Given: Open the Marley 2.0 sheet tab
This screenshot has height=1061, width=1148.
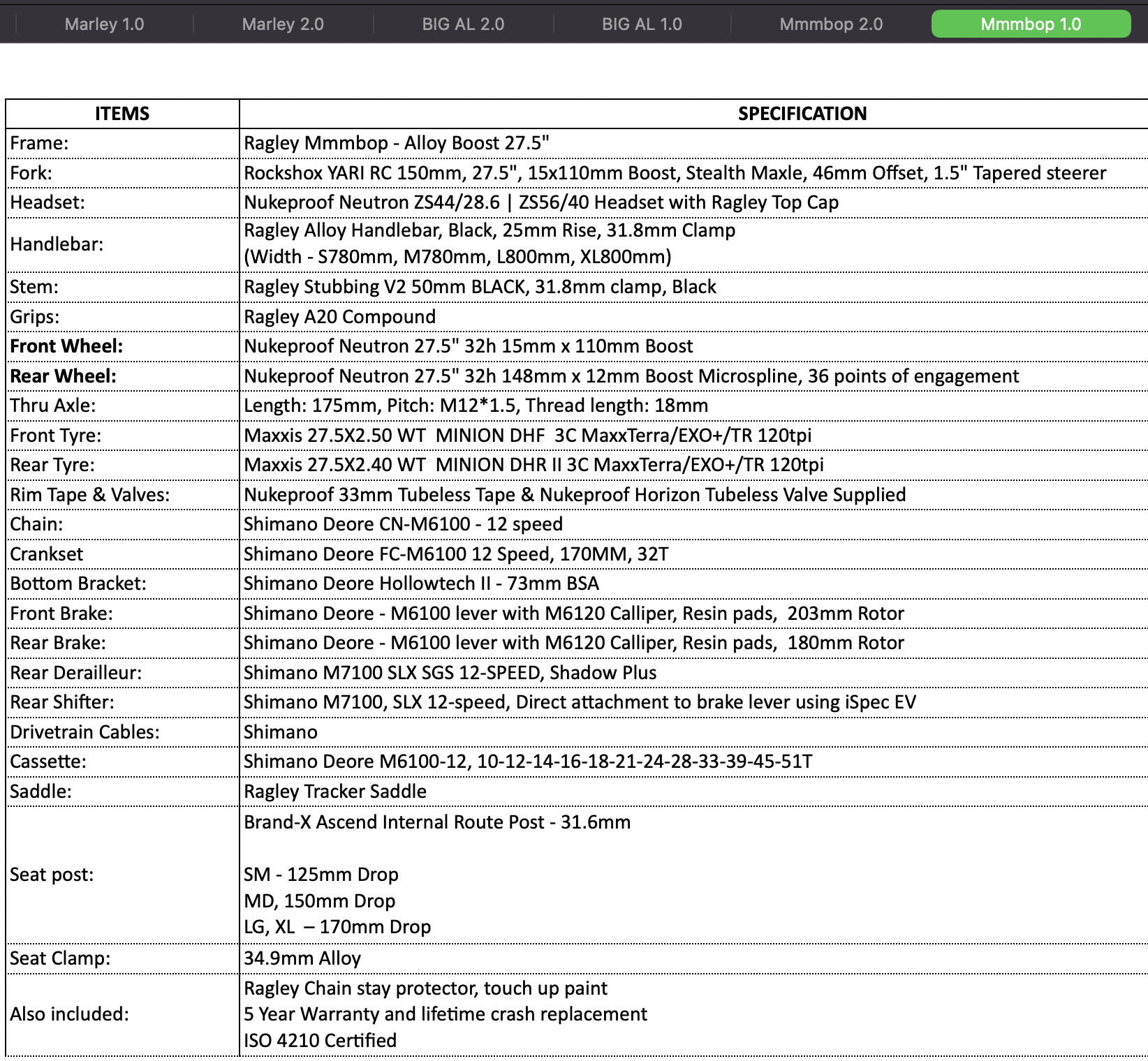Looking at the screenshot, I should [x=283, y=24].
